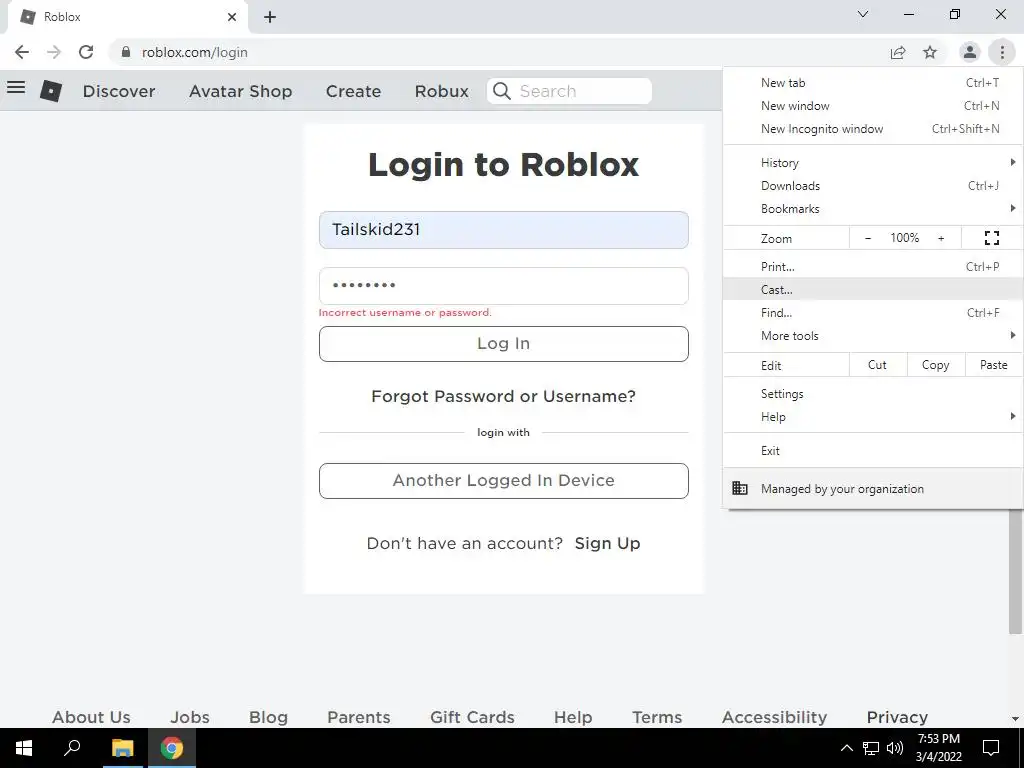Viewport: 1024px width, 768px height.
Task: Open the Avatar Shop link
Action: [240, 91]
